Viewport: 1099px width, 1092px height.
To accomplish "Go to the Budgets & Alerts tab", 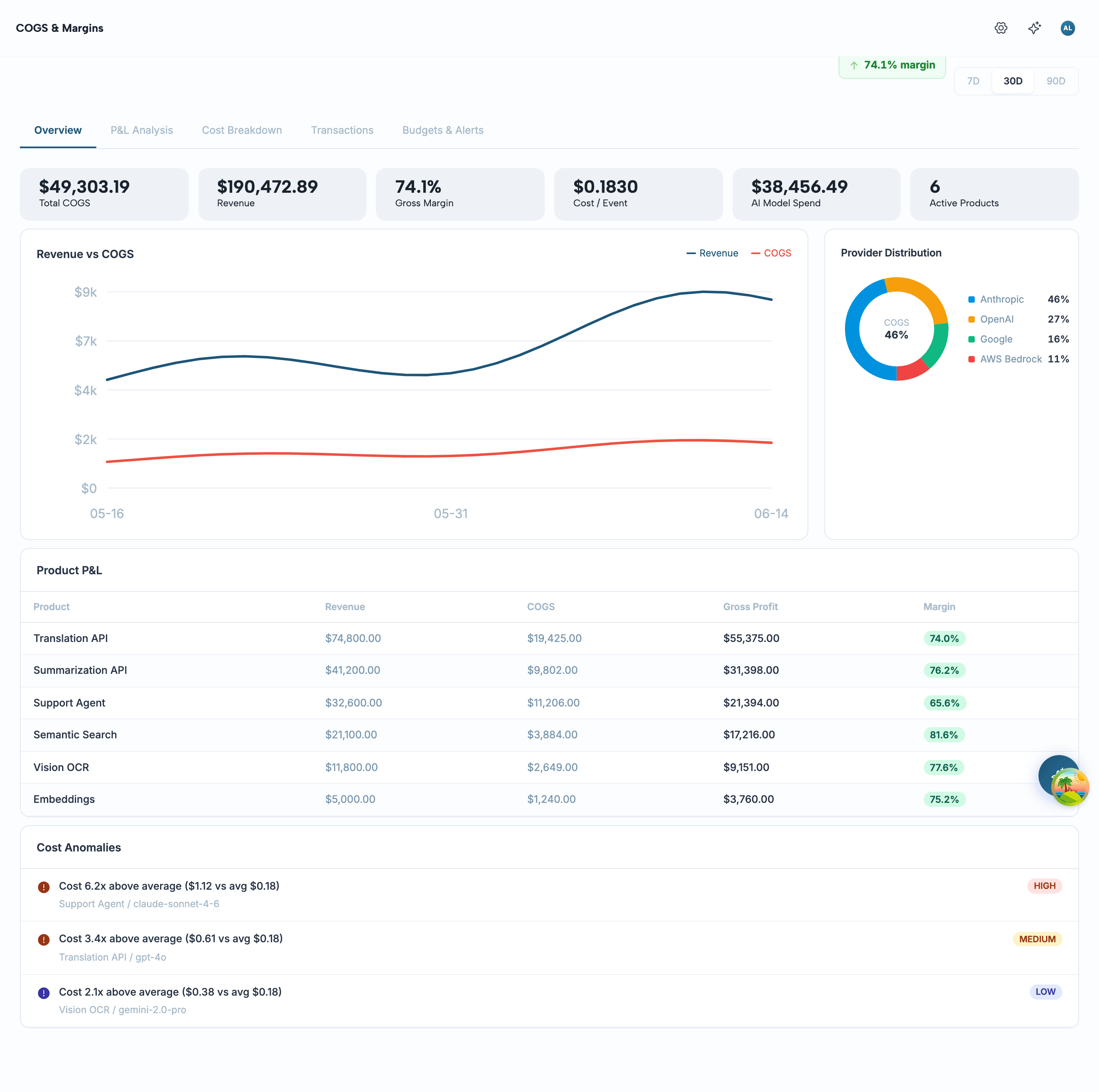I will (x=442, y=130).
